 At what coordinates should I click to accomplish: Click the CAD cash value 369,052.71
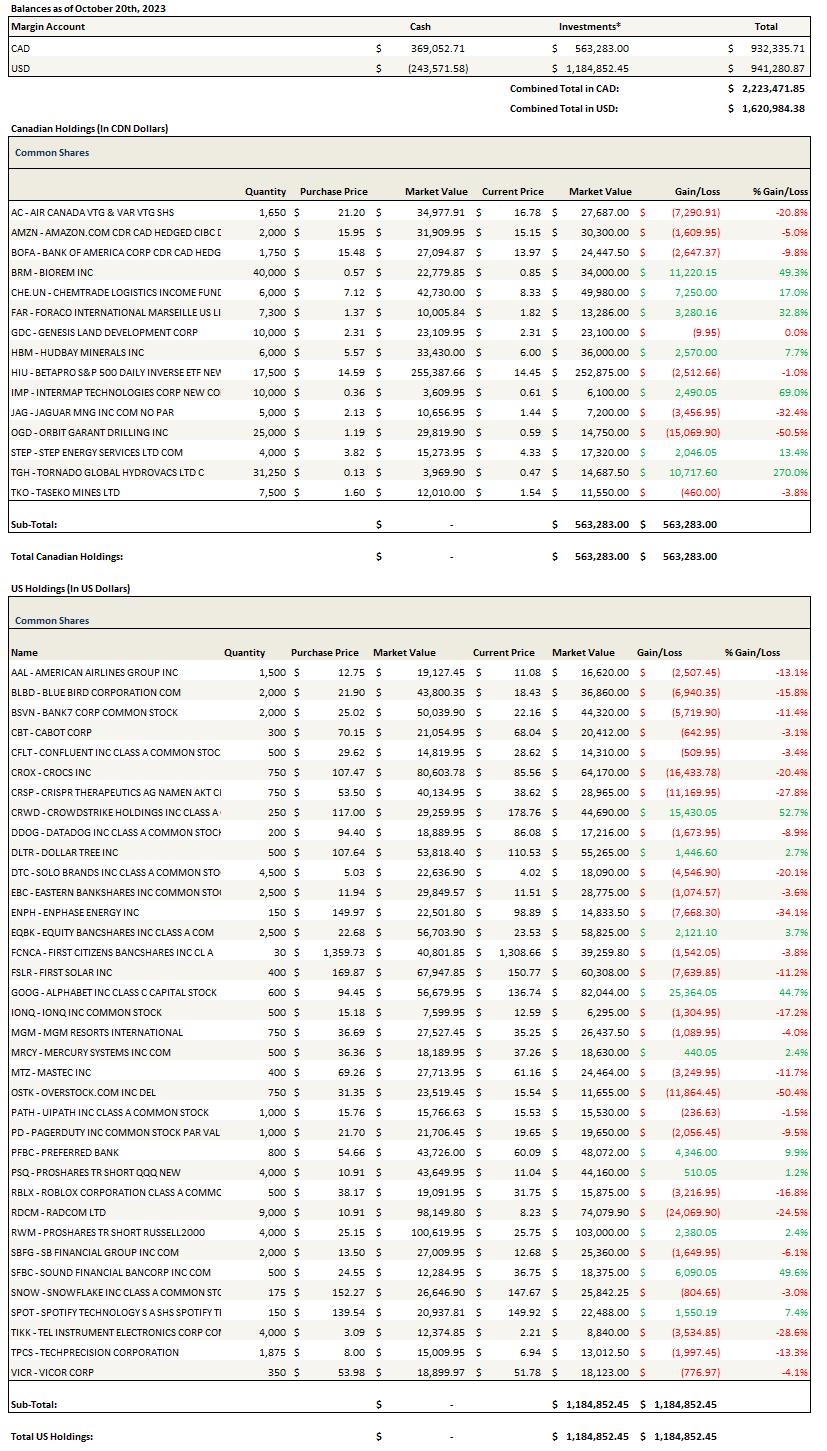(437, 48)
